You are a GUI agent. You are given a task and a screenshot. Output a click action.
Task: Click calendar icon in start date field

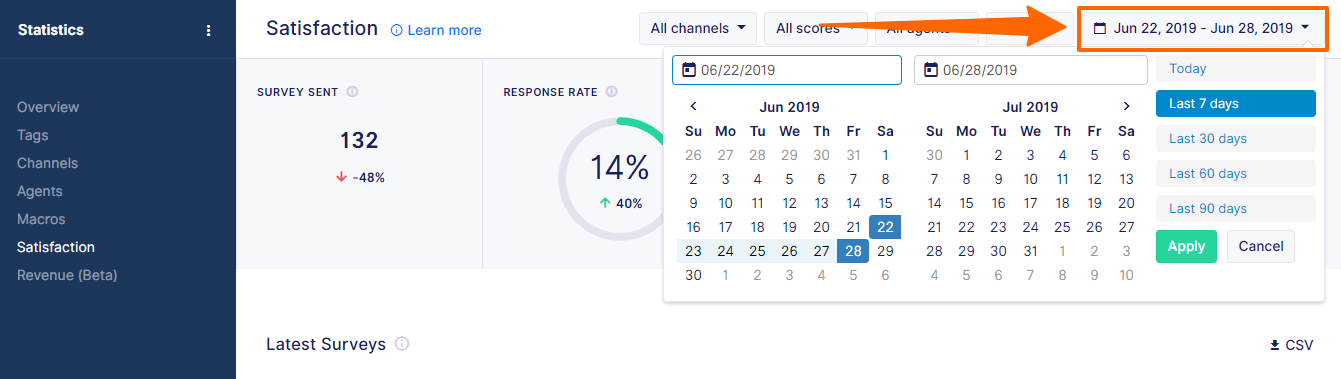pos(689,70)
